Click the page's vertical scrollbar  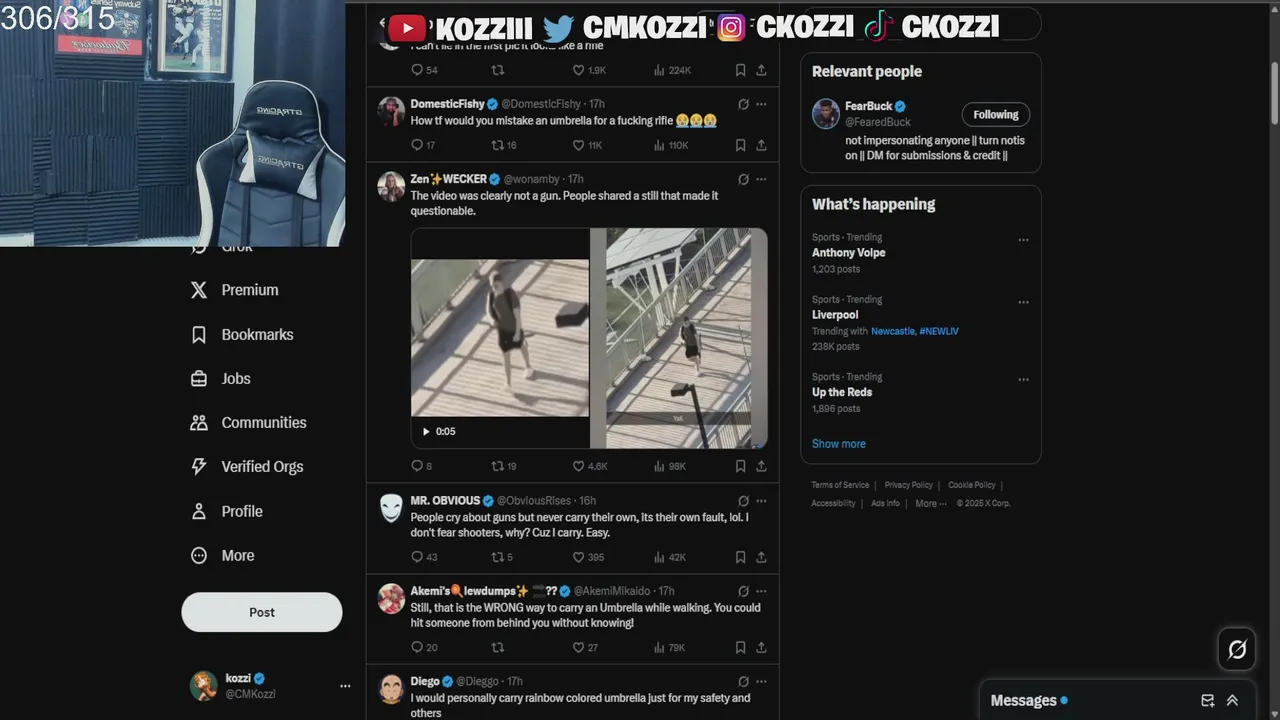click(1274, 95)
